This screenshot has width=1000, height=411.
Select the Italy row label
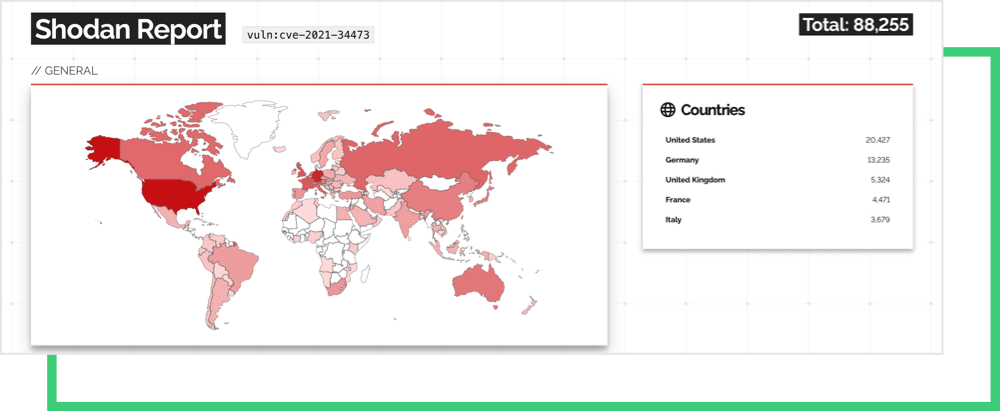[x=673, y=220]
